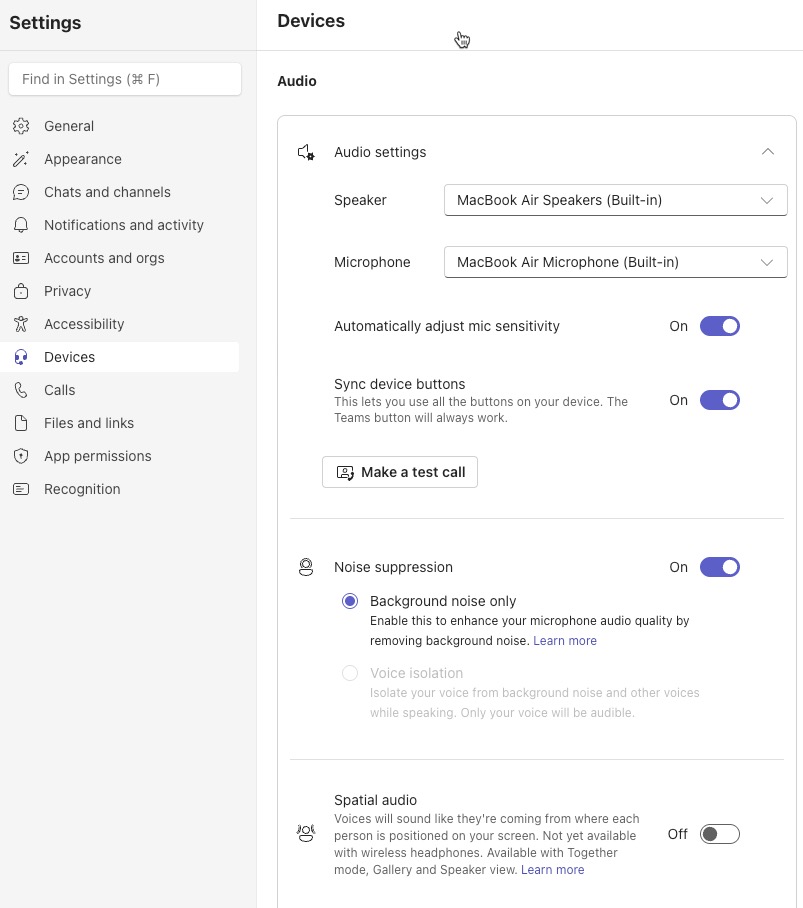This screenshot has width=803, height=908.
Task: Open the Speaker device dropdown
Action: point(615,200)
